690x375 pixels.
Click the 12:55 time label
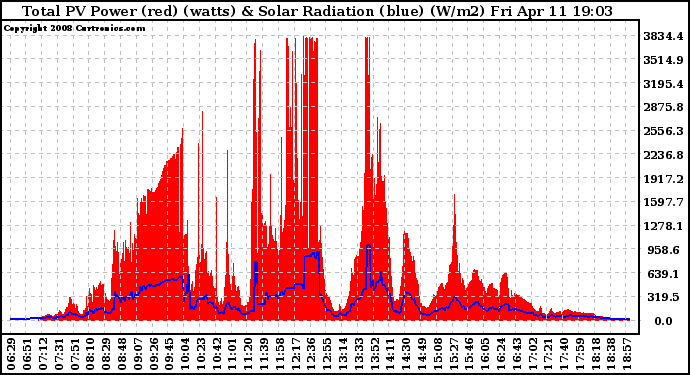pyautogui.click(x=327, y=354)
